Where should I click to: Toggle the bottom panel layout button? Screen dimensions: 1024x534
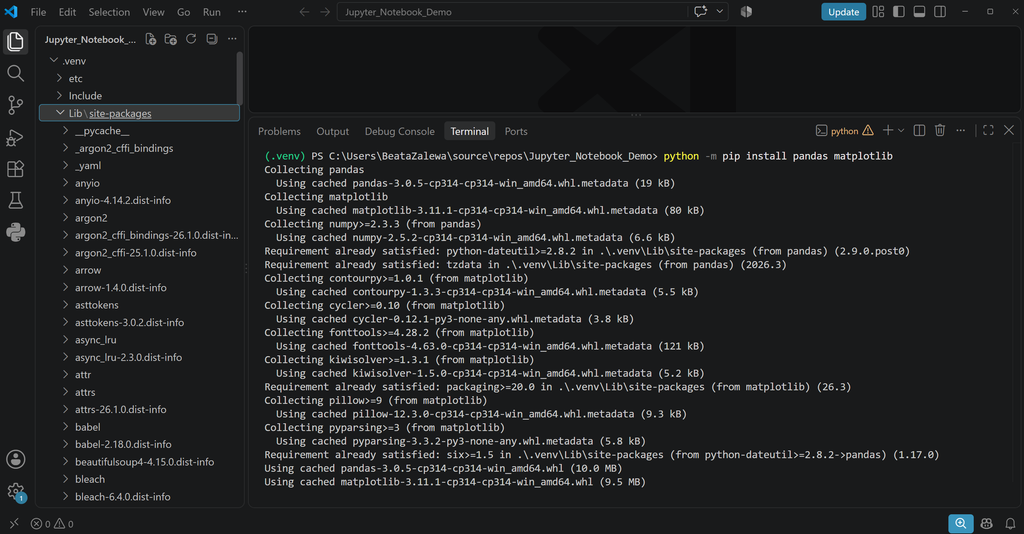919,12
